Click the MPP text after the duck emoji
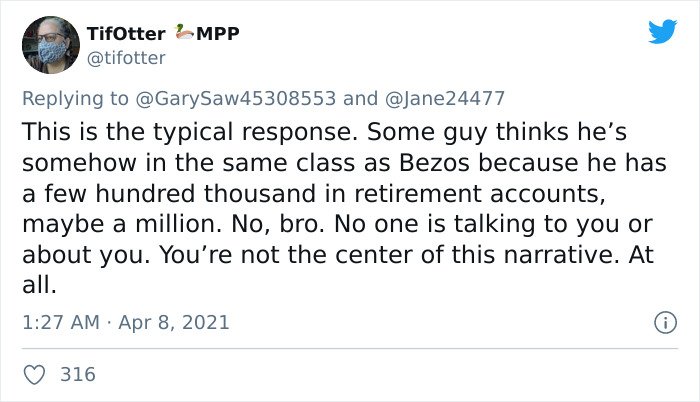 point(218,33)
